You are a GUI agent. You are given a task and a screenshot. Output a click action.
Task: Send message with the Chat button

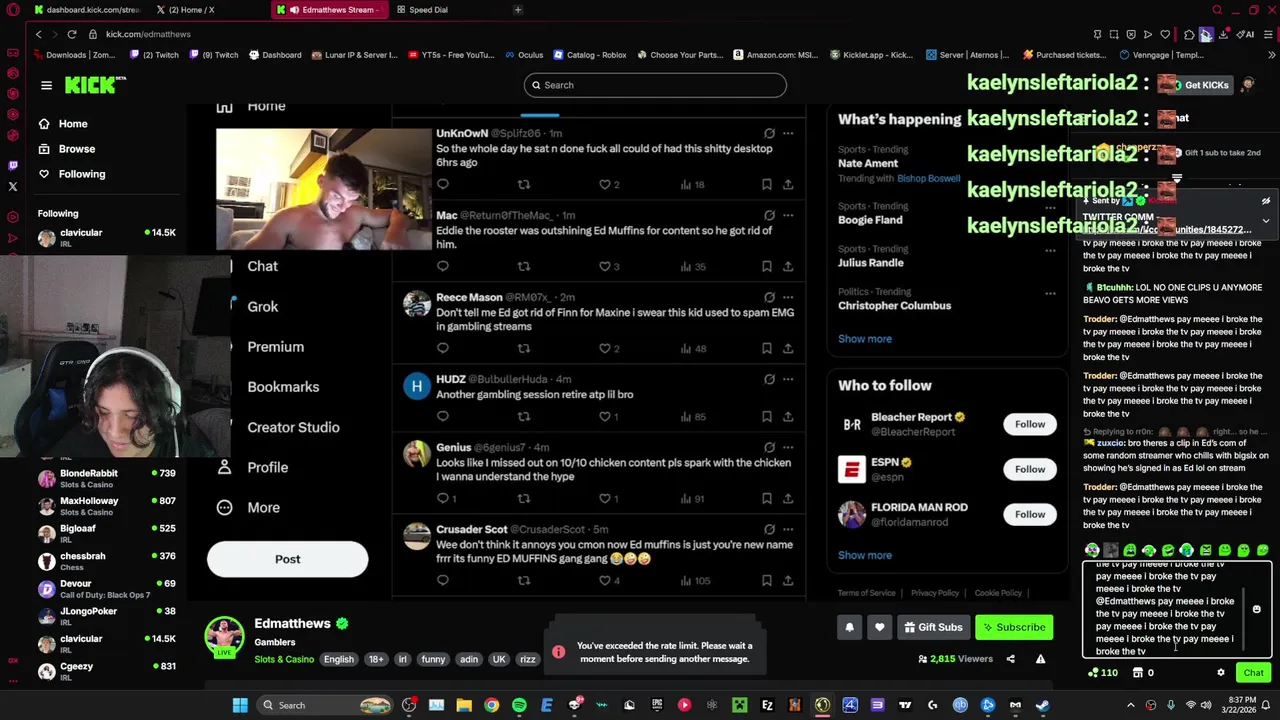(x=1253, y=673)
